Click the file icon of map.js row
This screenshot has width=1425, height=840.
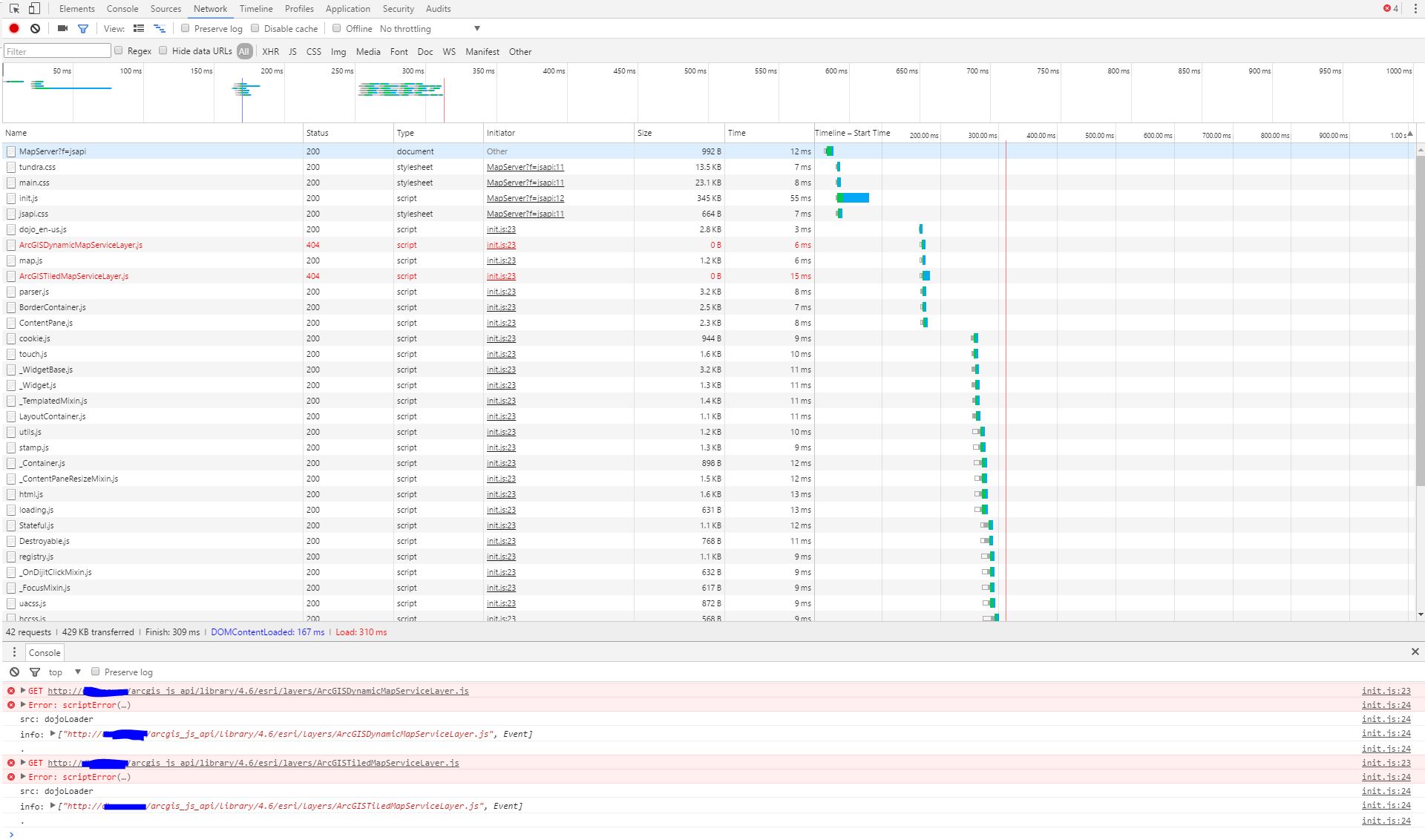[x=11, y=260]
